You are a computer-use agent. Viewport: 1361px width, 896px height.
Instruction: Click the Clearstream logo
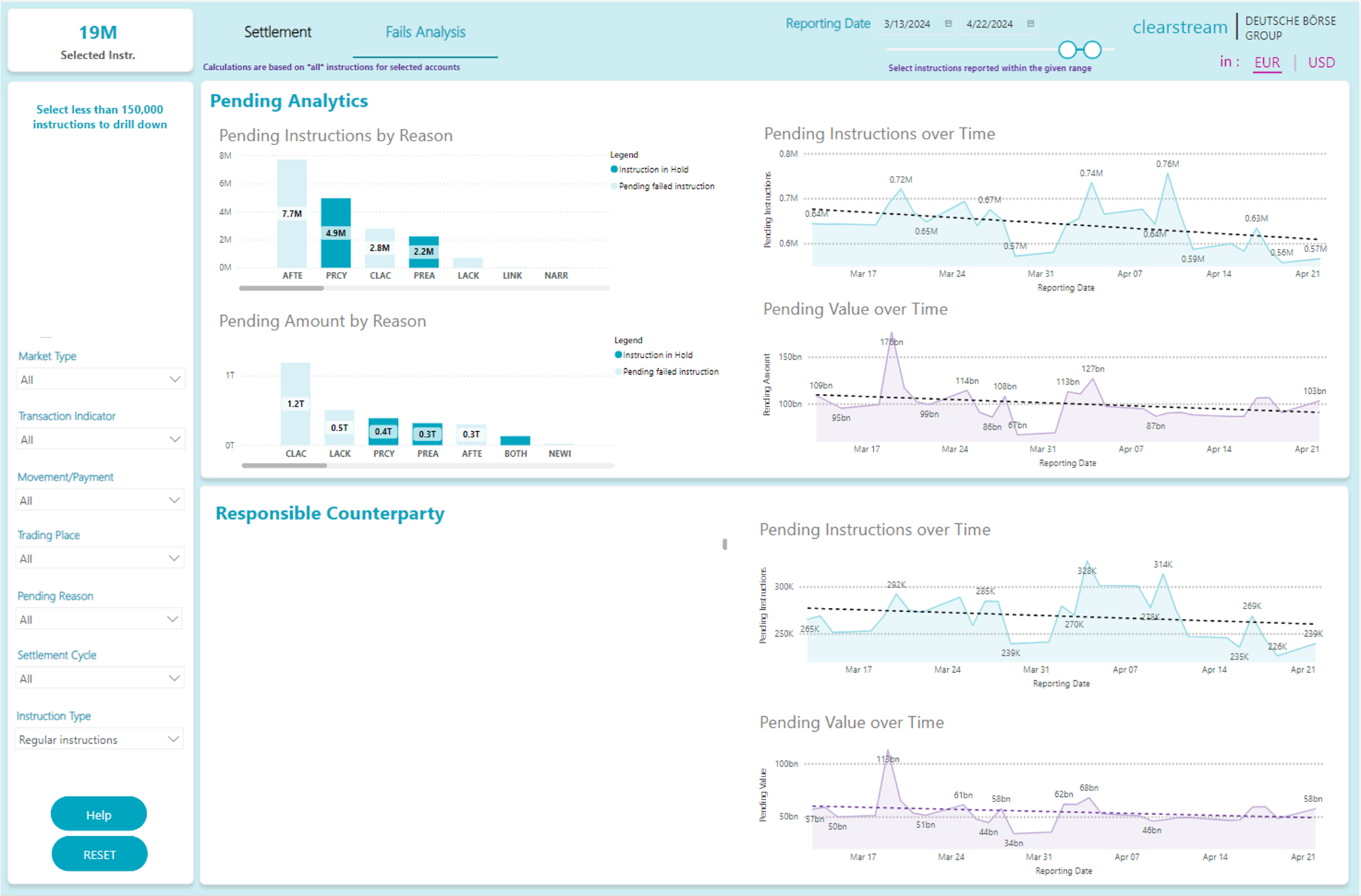(x=1180, y=27)
